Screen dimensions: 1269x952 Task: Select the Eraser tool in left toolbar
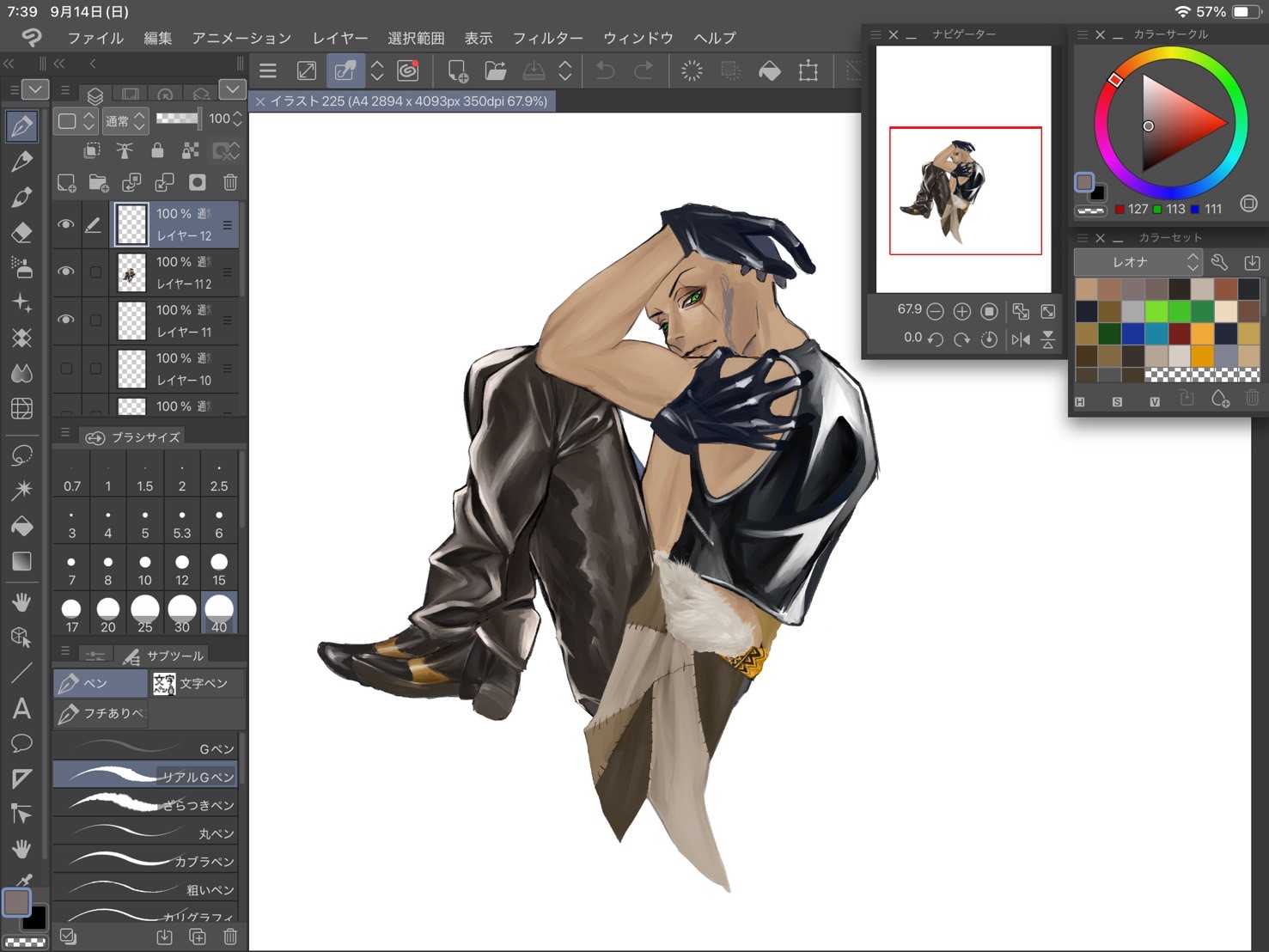pyautogui.click(x=22, y=233)
